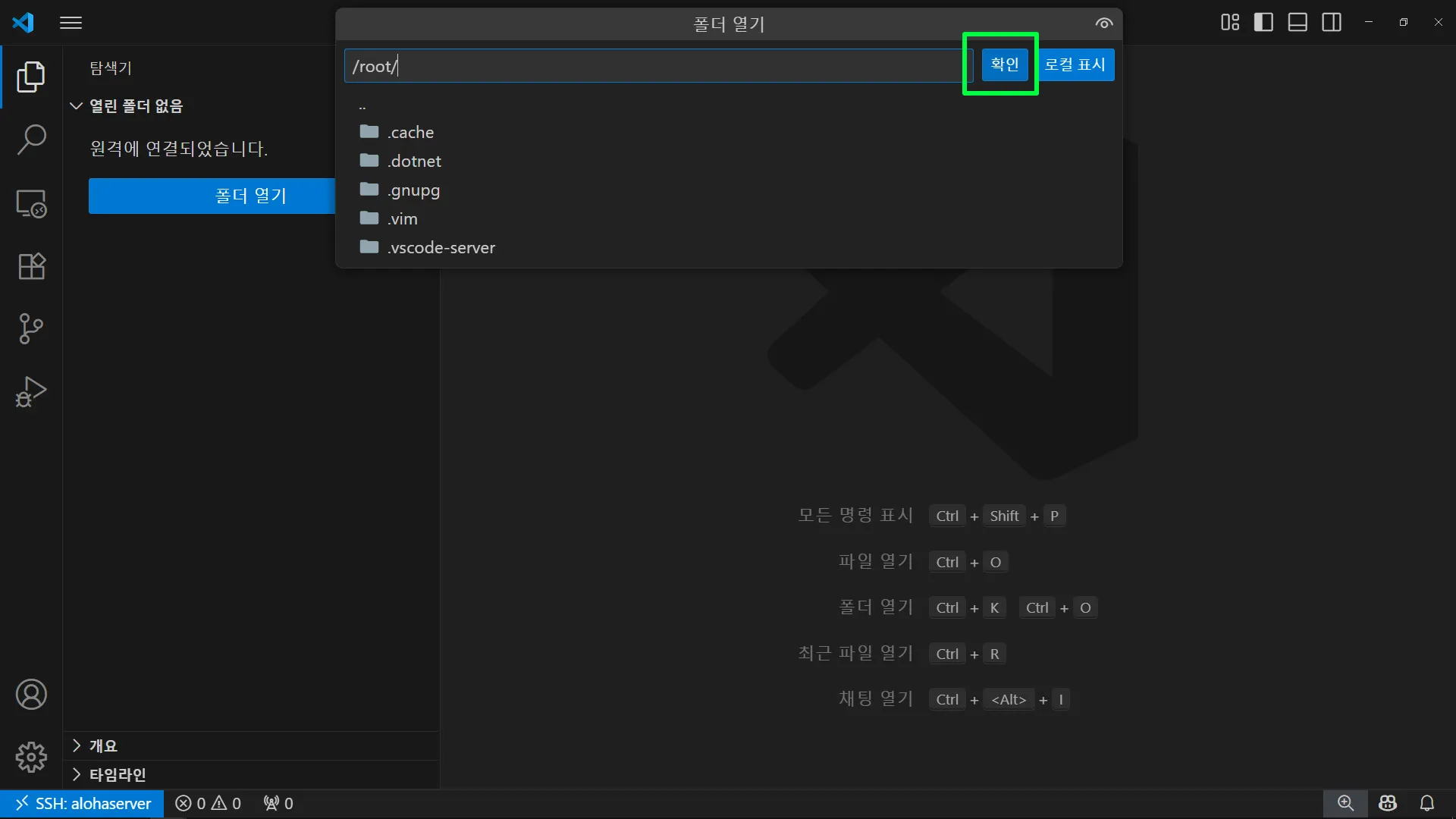The height and width of the screenshot is (819, 1456).
Task: Toggle hidden files eye icon in dialog
Action: click(1103, 24)
